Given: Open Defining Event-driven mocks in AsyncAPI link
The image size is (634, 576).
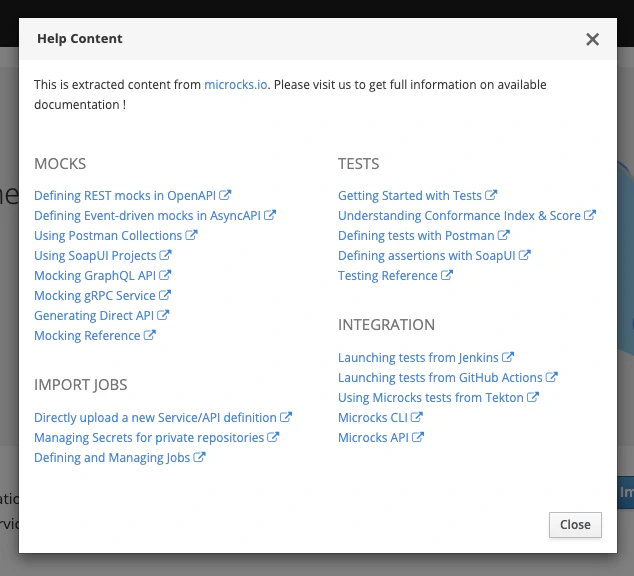Looking at the screenshot, I should pos(148,216).
